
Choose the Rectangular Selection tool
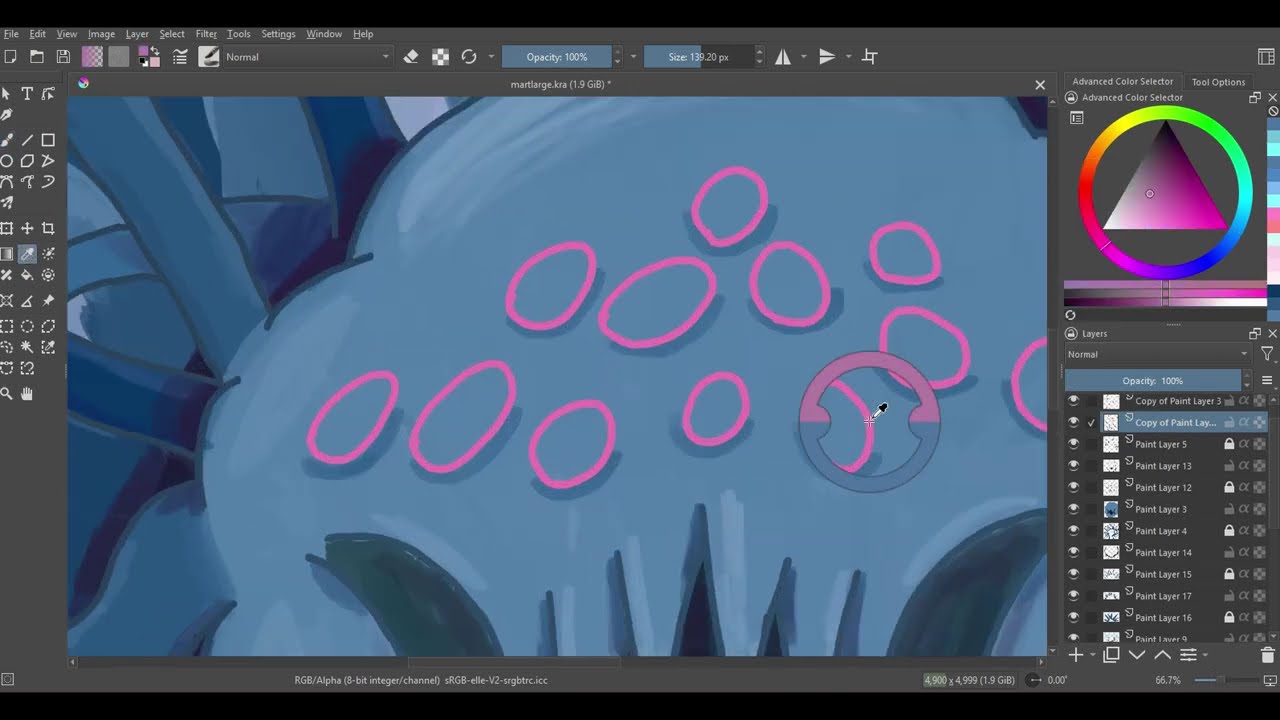coord(6,326)
